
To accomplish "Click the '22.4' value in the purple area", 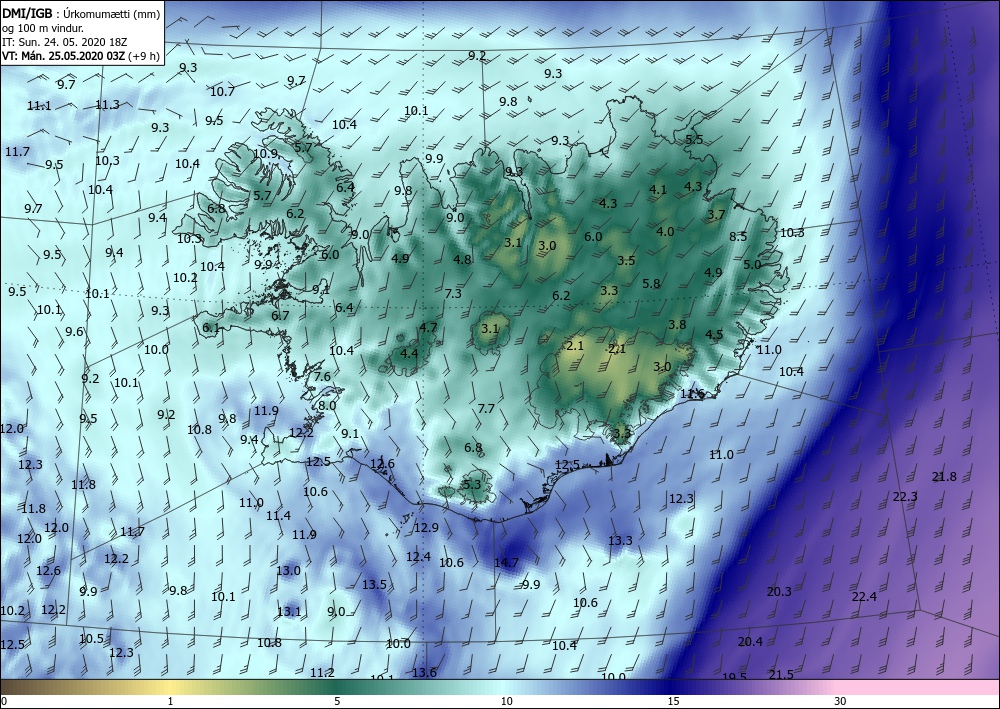I will click(864, 597).
